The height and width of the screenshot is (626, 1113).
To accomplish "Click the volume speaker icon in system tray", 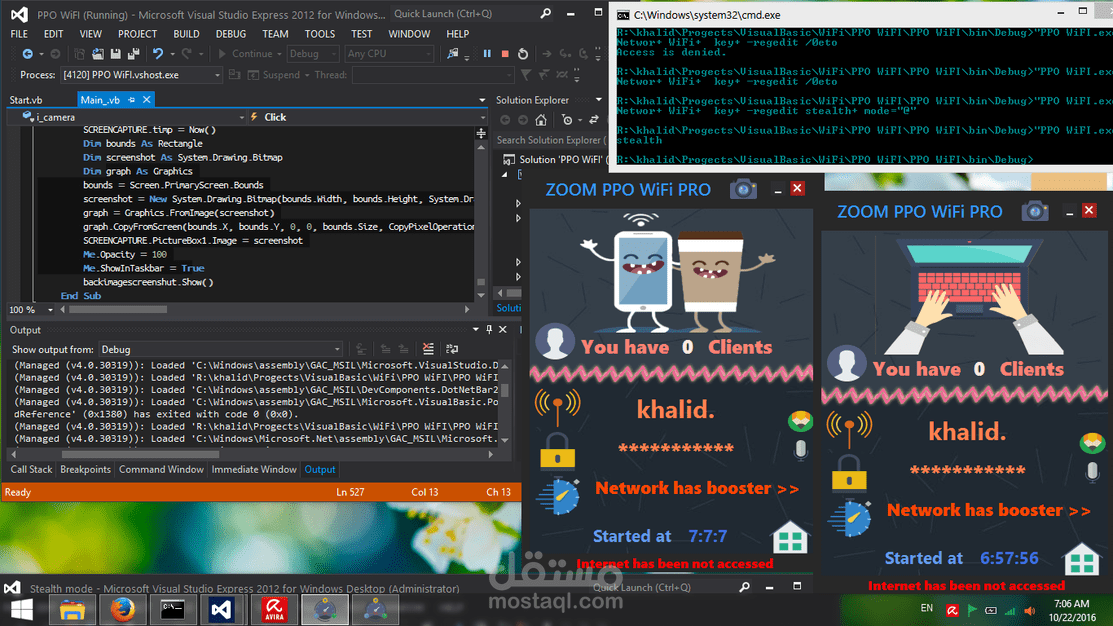I will tap(1029, 610).
